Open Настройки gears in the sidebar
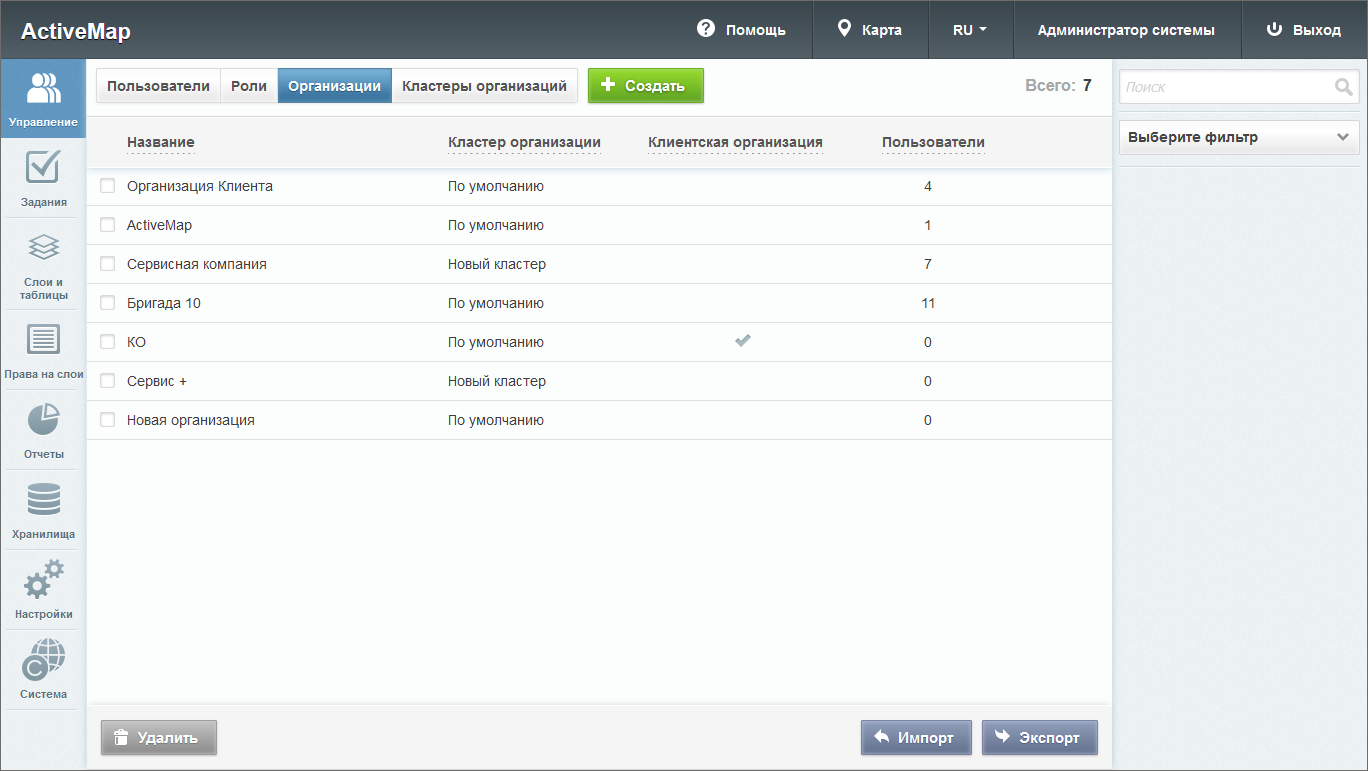This screenshot has height=771, width=1368. click(x=43, y=590)
